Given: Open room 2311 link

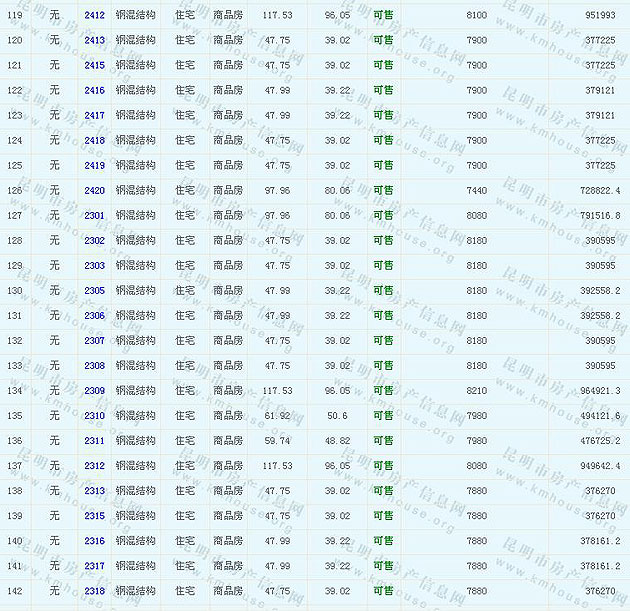Looking at the screenshot, I should click(94, 441).
